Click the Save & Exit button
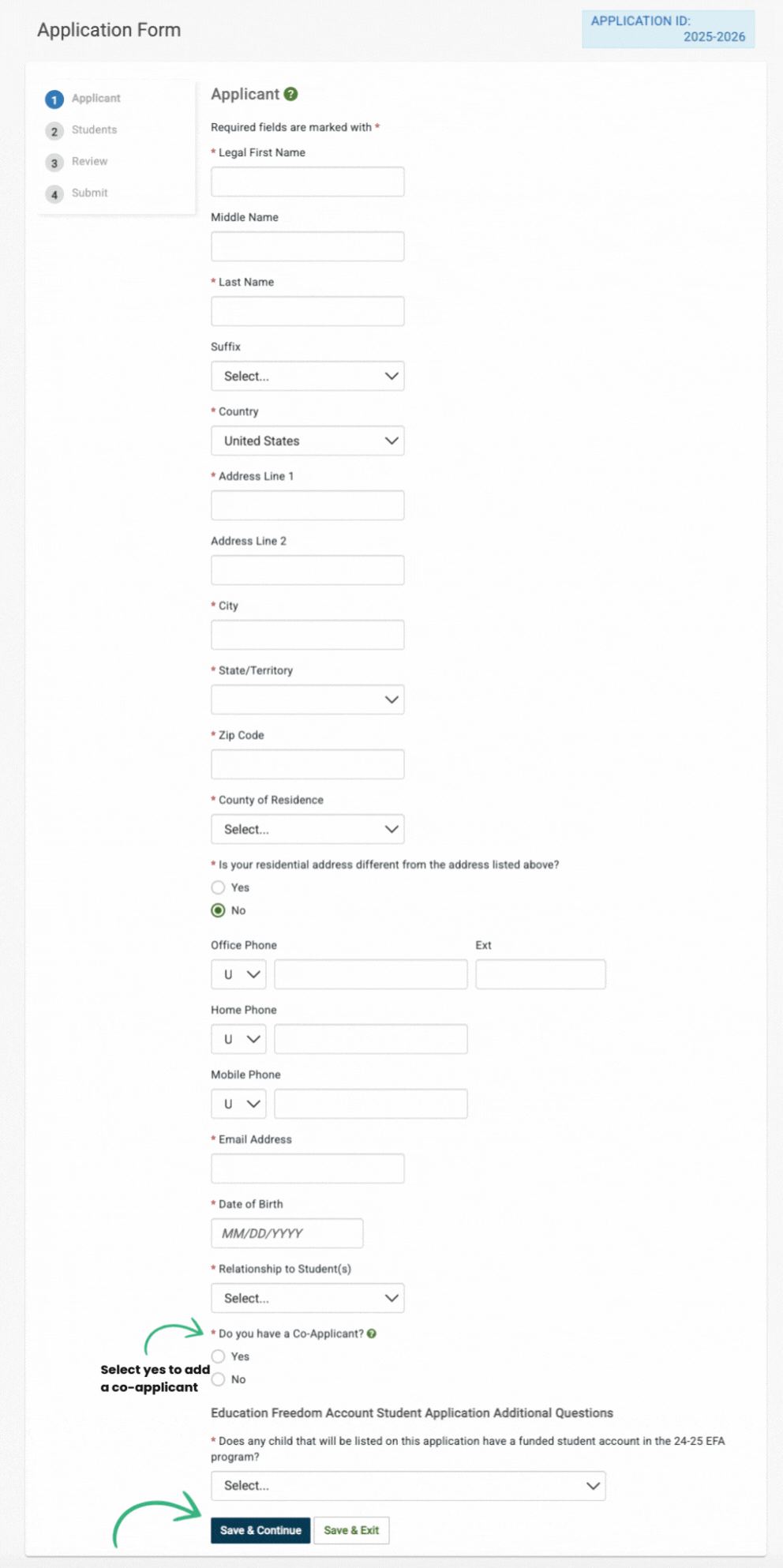 tap(351, 1530)
